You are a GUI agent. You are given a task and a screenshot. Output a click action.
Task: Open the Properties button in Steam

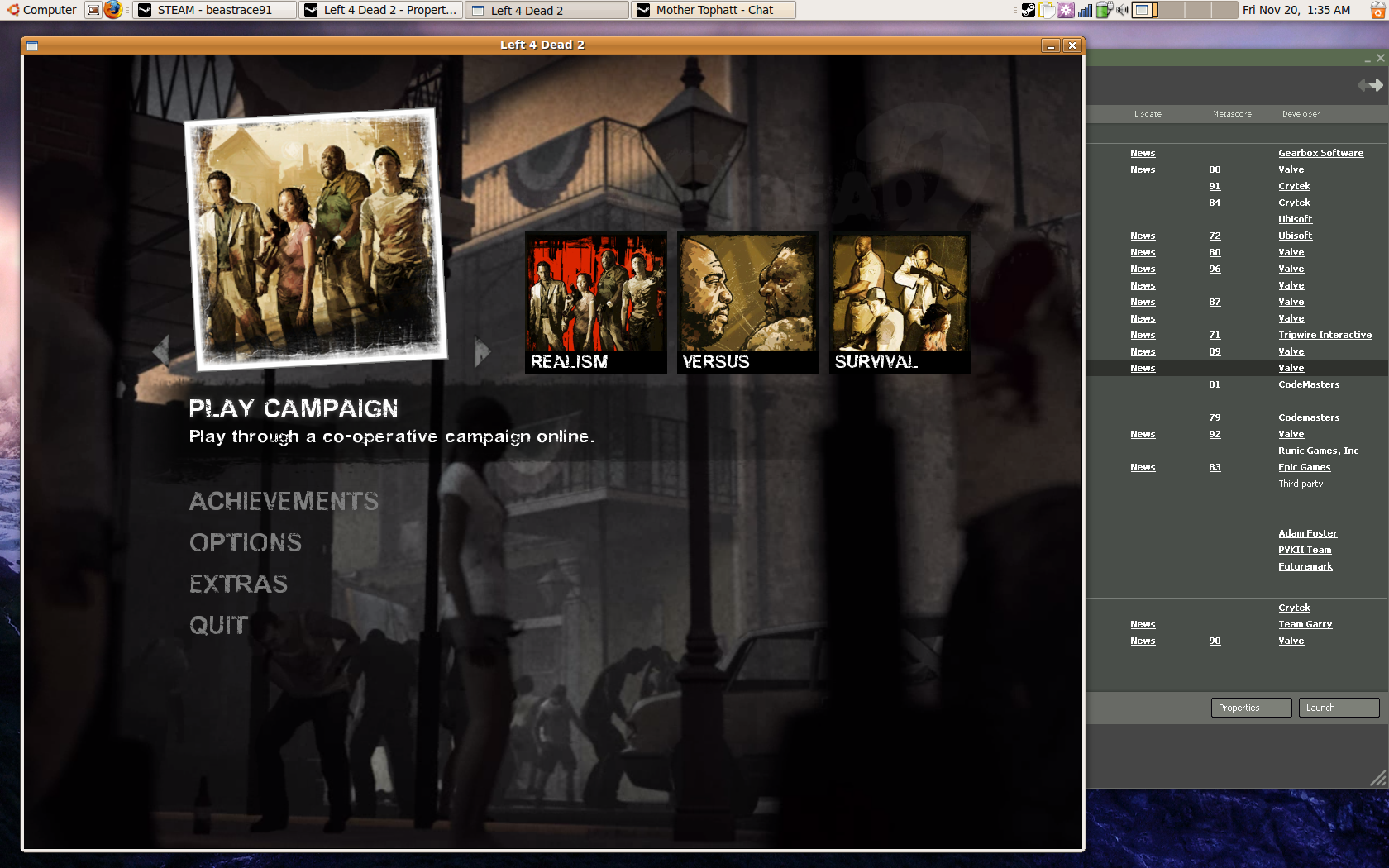(x=1249, y=708)
